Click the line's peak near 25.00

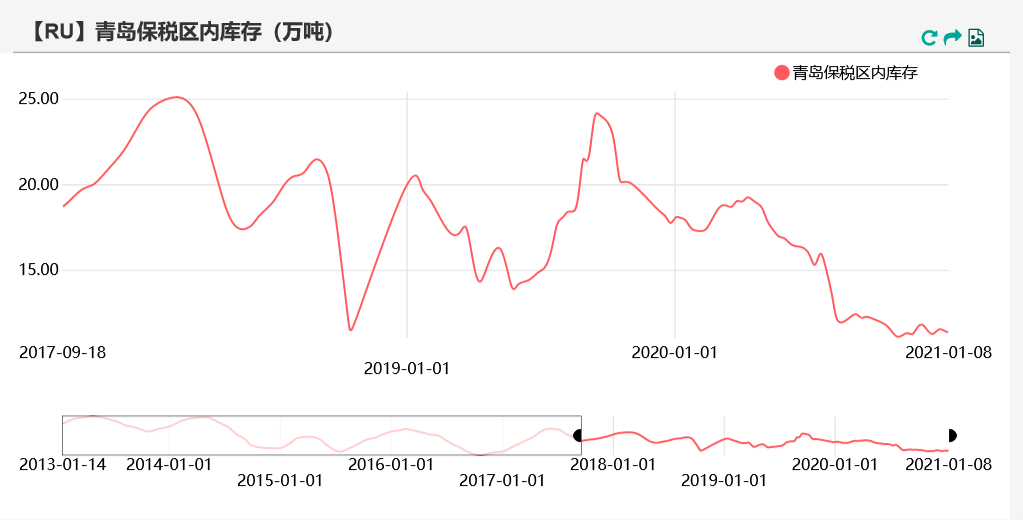tap(176, 97)
